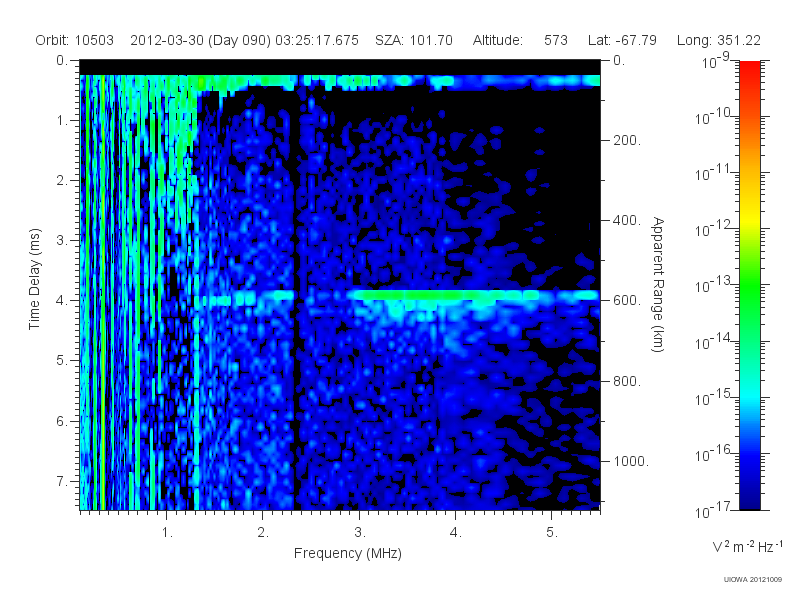Click the Frequency (MHz) axis label
The image size is (800, 600).
(347, 554)
